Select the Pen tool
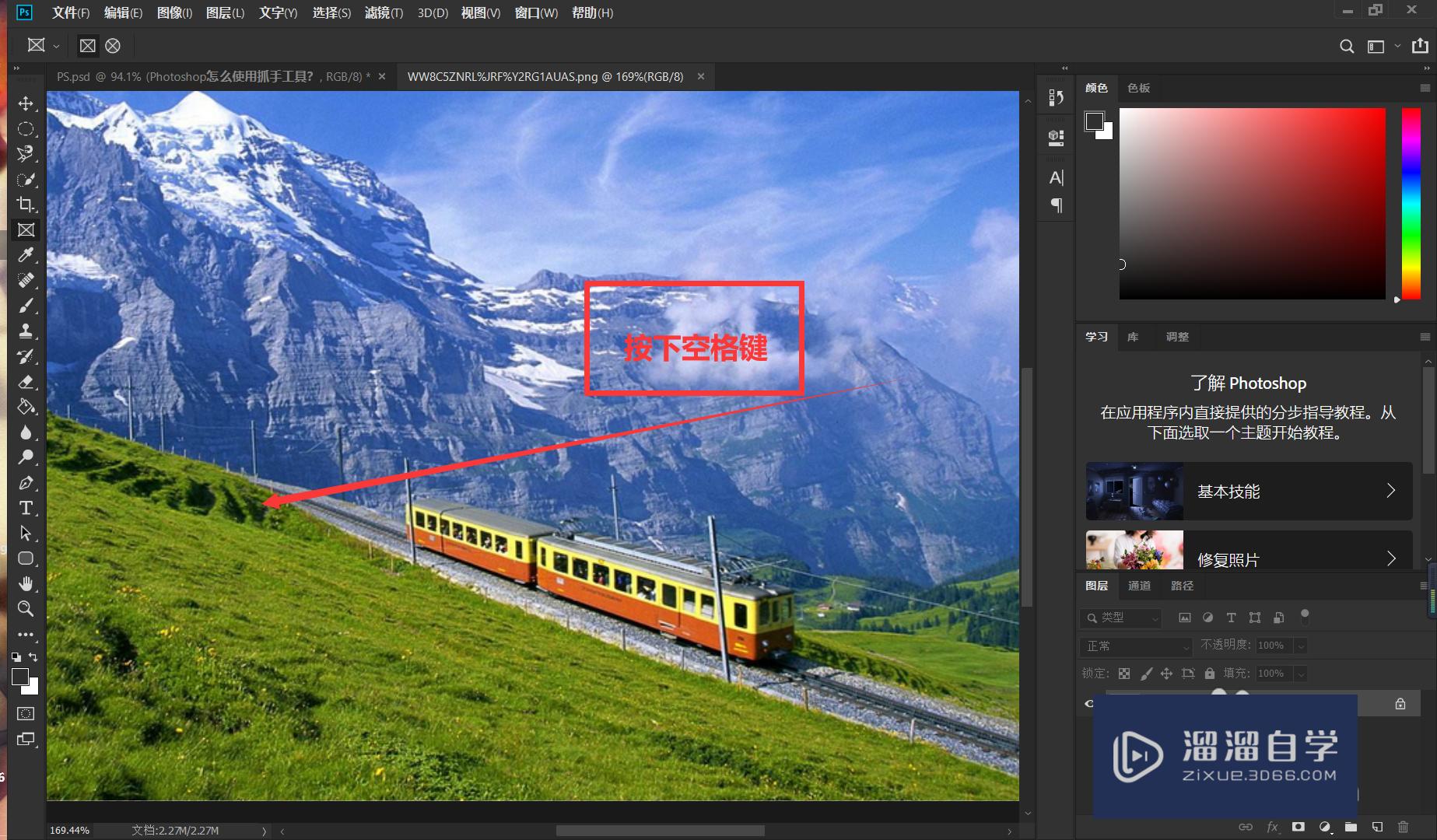This screenshot has width=1437, height=840. pos(26,483)
